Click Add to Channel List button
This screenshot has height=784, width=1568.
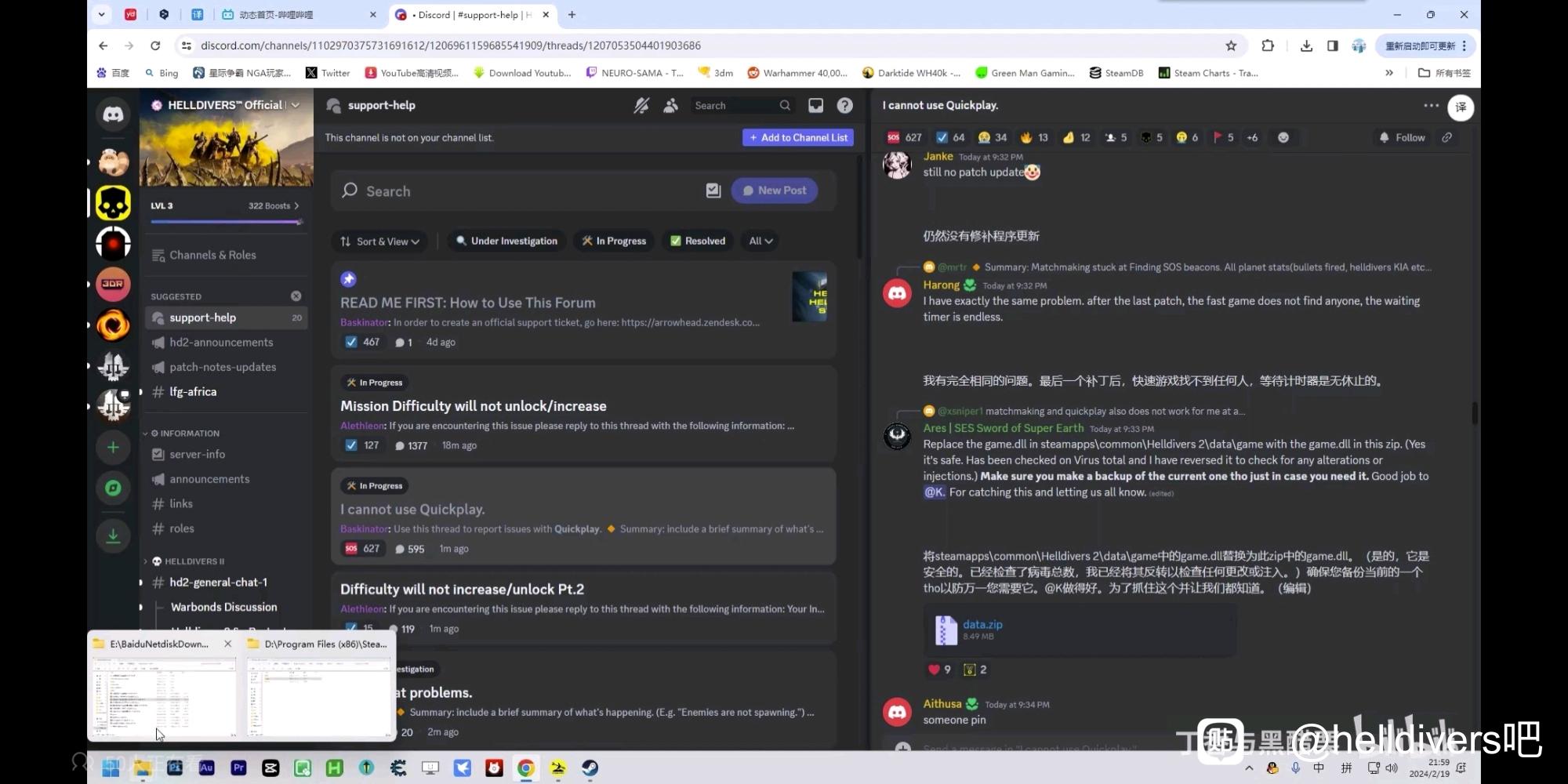[798, 137]
